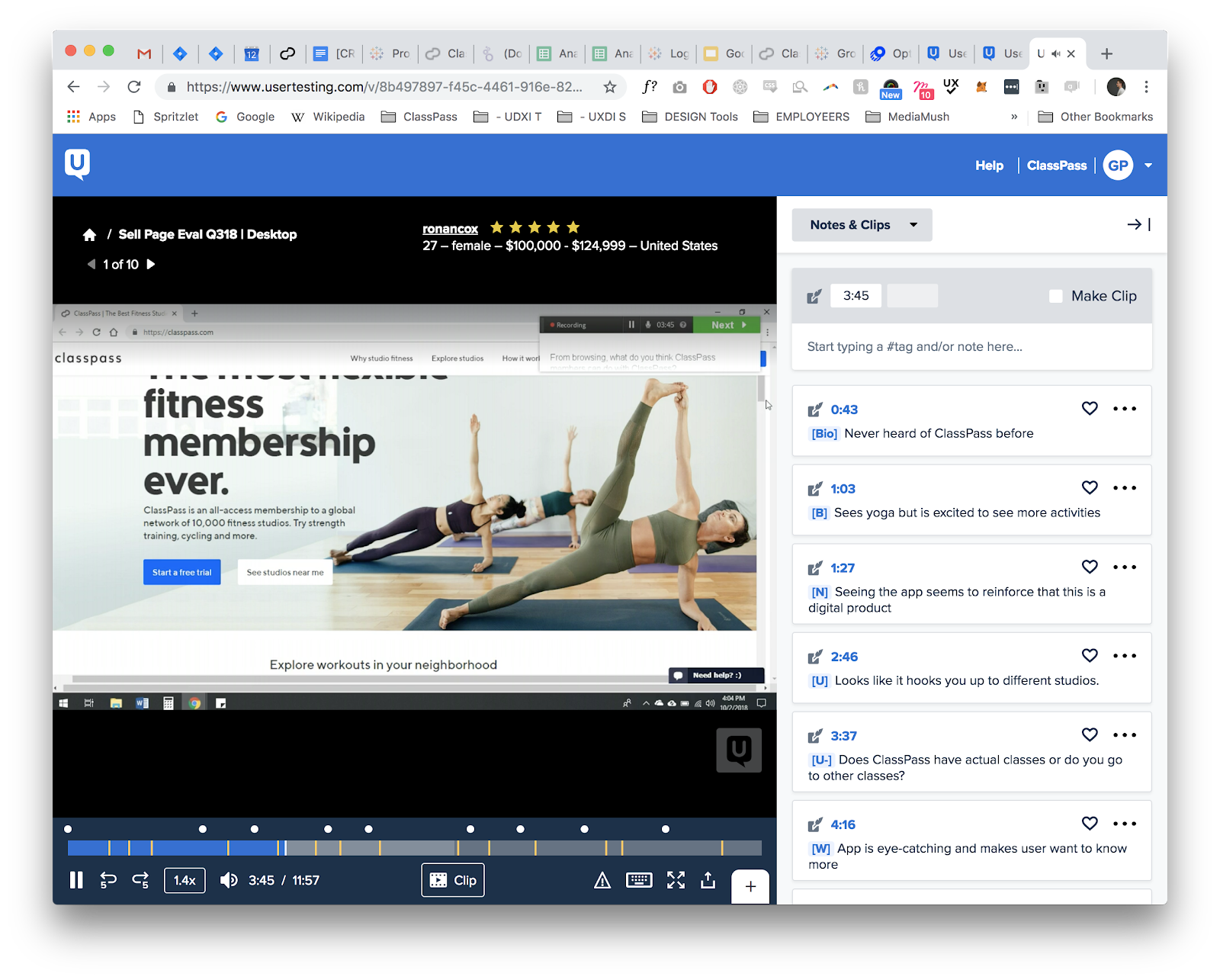This screenshot has height=980, width=1220.
Task: Click first timeline marker dot
Action: tap(68, 829)
